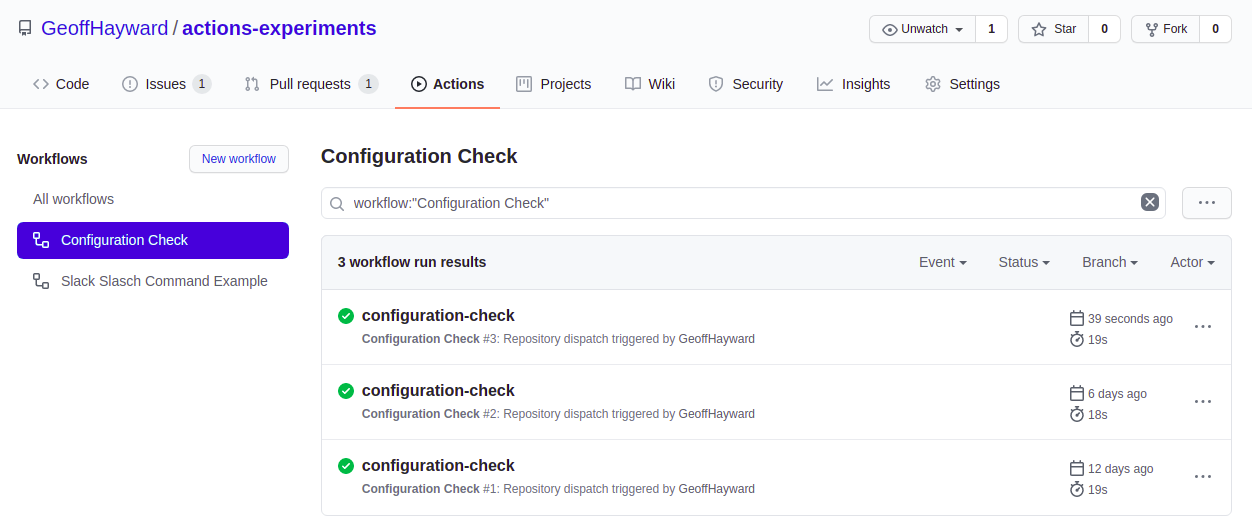
Task: Click the Unwatch button
Action: point(922,29)
